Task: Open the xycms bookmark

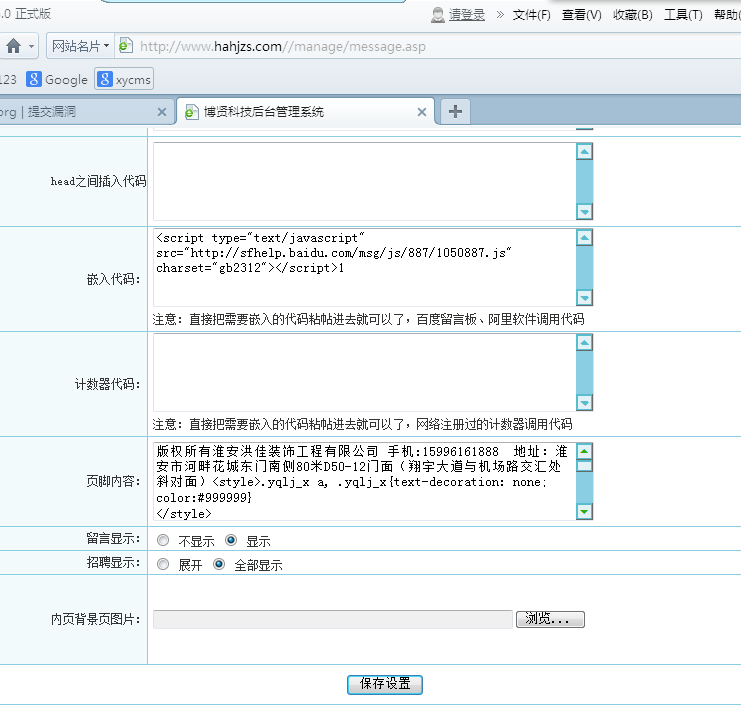Action: point(124,79)
